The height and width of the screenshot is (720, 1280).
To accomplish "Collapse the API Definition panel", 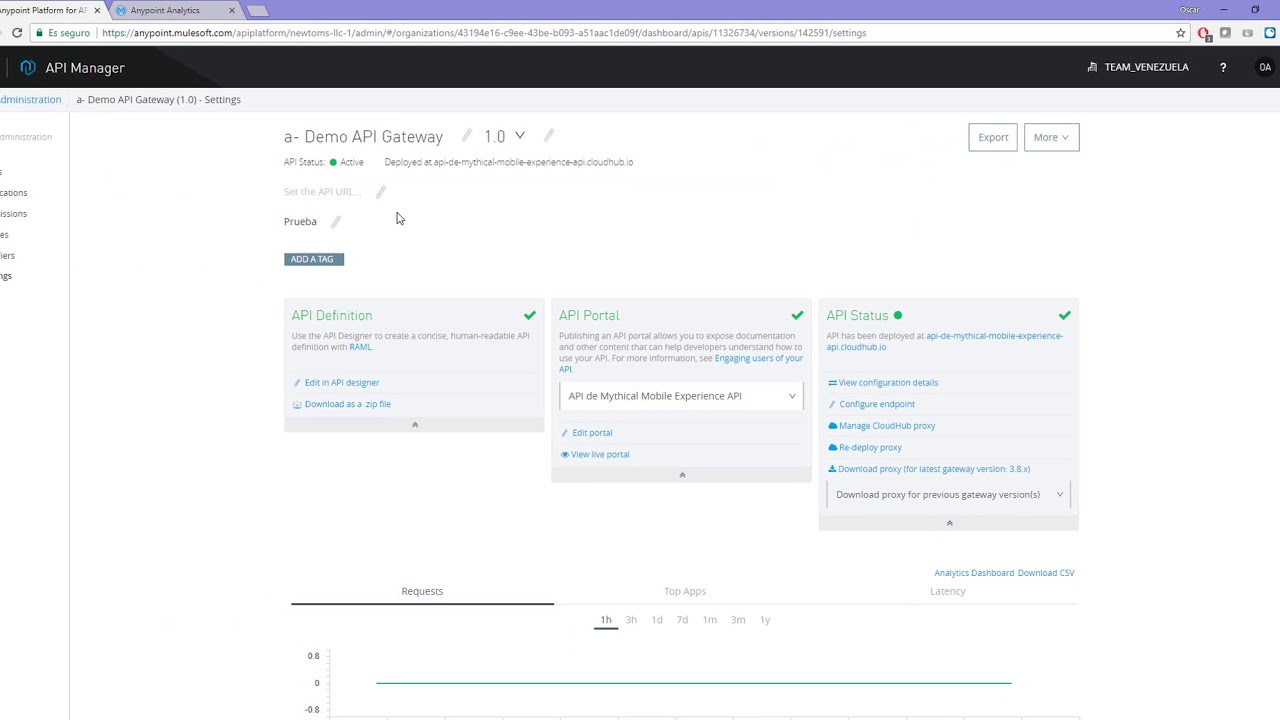I will click(414, 425).
